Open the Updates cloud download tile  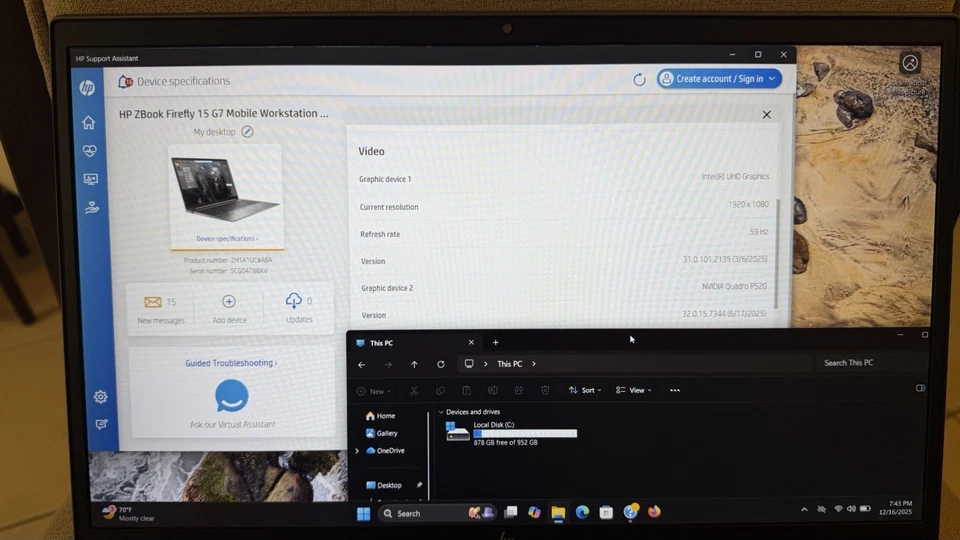click(x=299, y=307)
